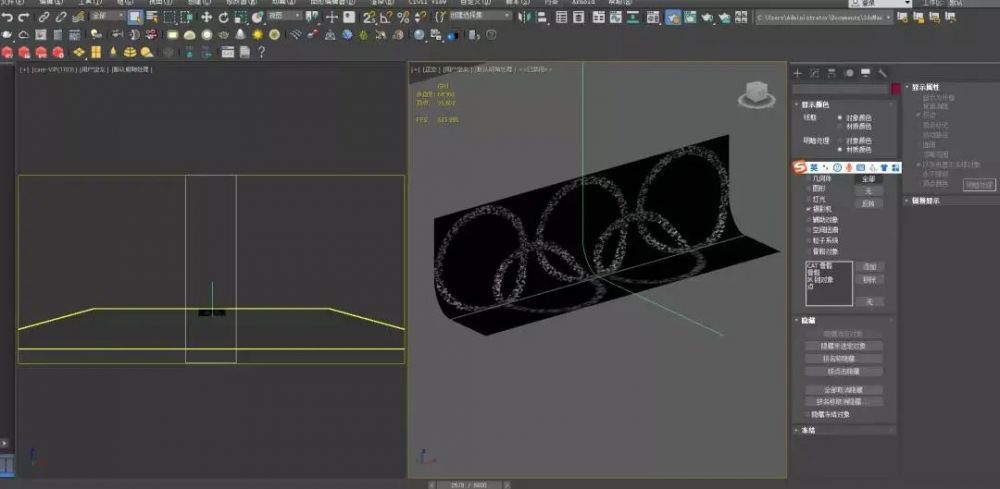Click the Sogou microphone voice input icon
The image size is (1000, 489).
(x=849, y=168)
